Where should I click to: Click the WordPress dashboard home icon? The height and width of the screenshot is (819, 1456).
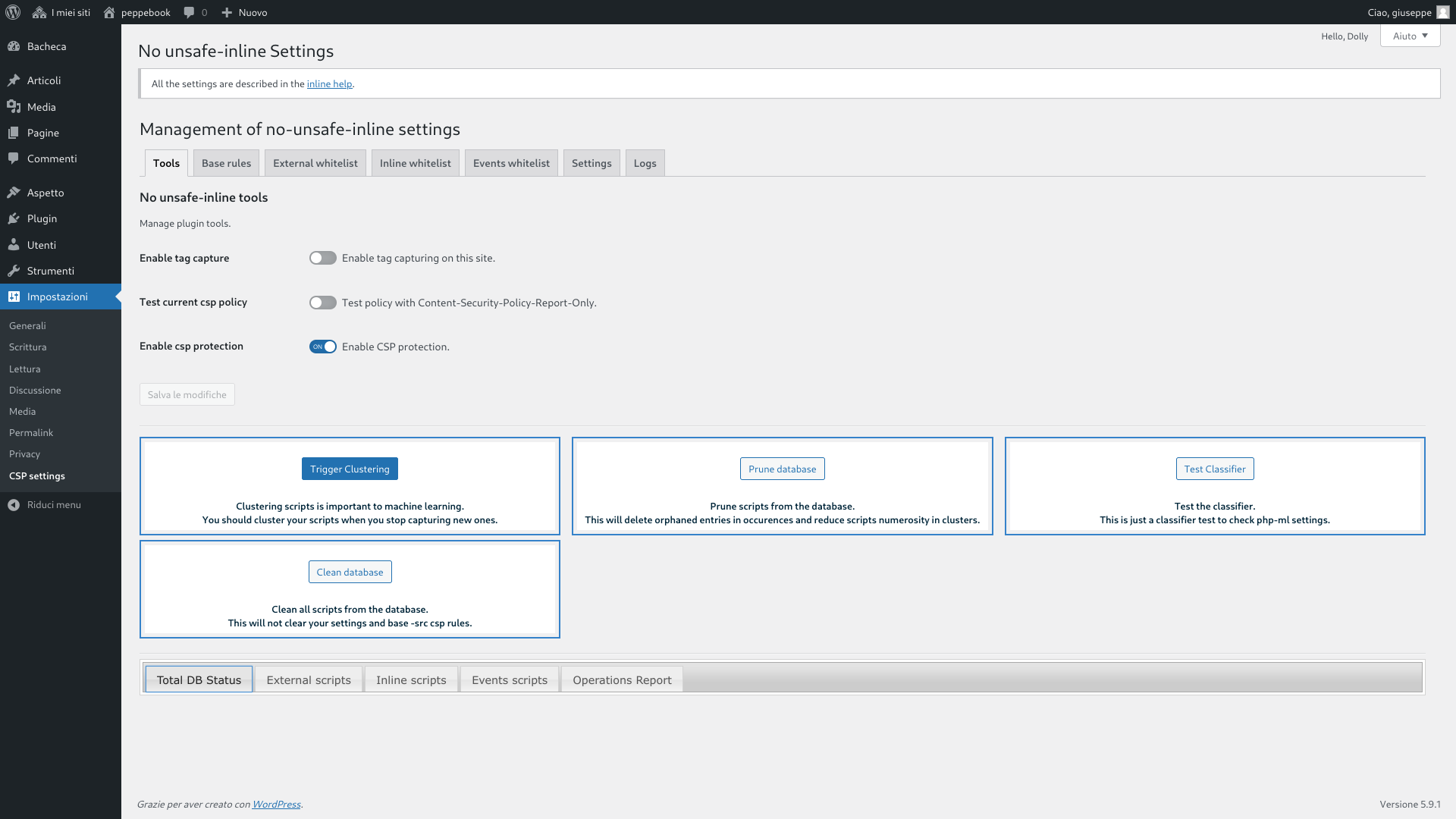pyautogui.click(x=14, y=12)
